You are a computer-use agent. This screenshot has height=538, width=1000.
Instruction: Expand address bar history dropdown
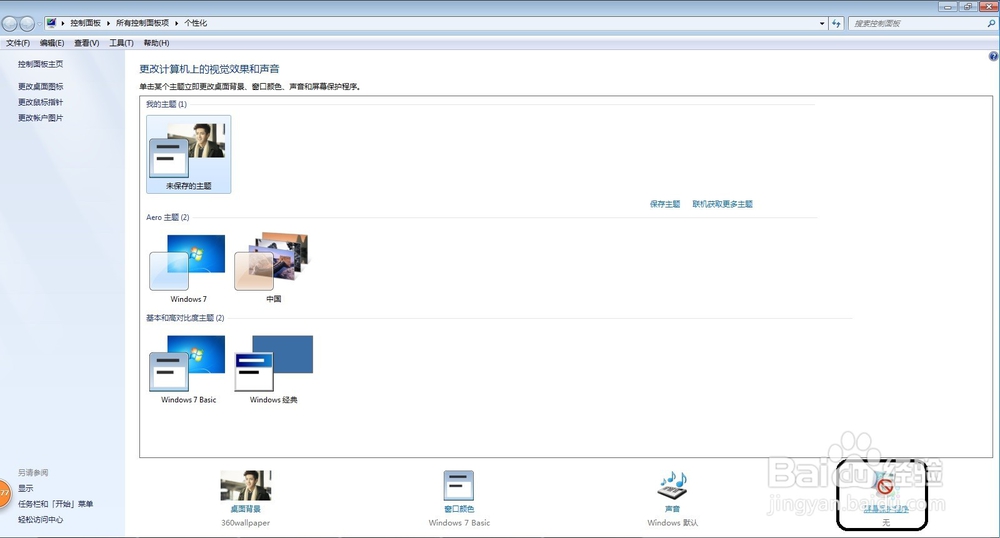tap(821, 24)
